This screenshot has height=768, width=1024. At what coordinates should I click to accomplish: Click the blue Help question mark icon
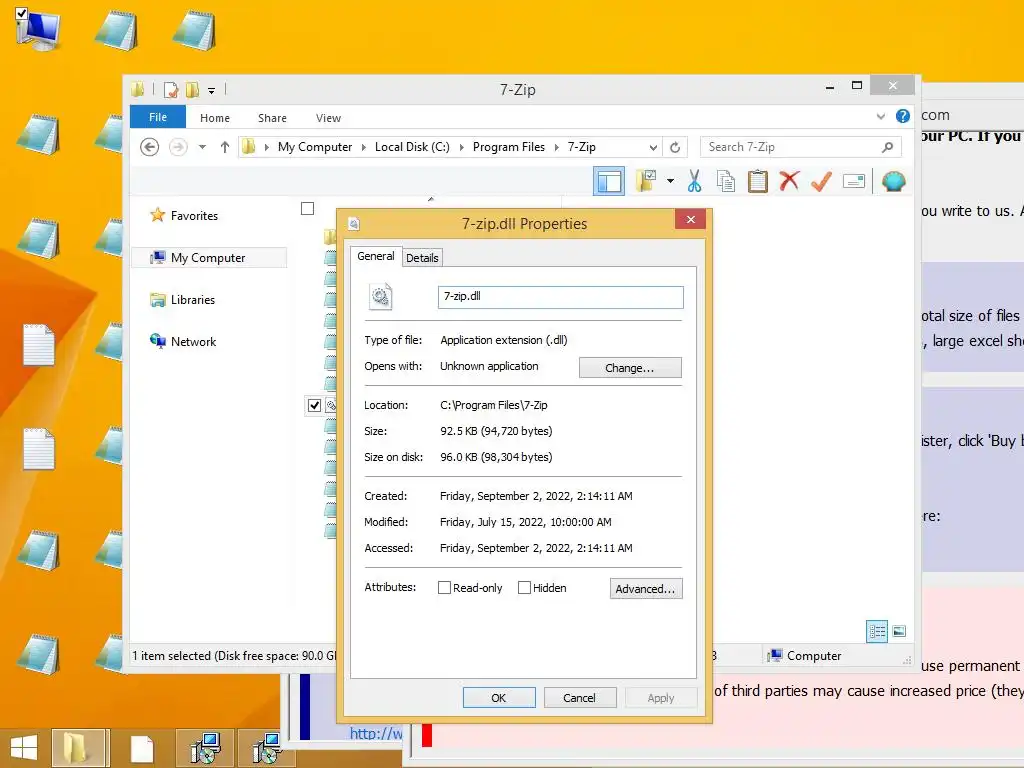[903, 116]
